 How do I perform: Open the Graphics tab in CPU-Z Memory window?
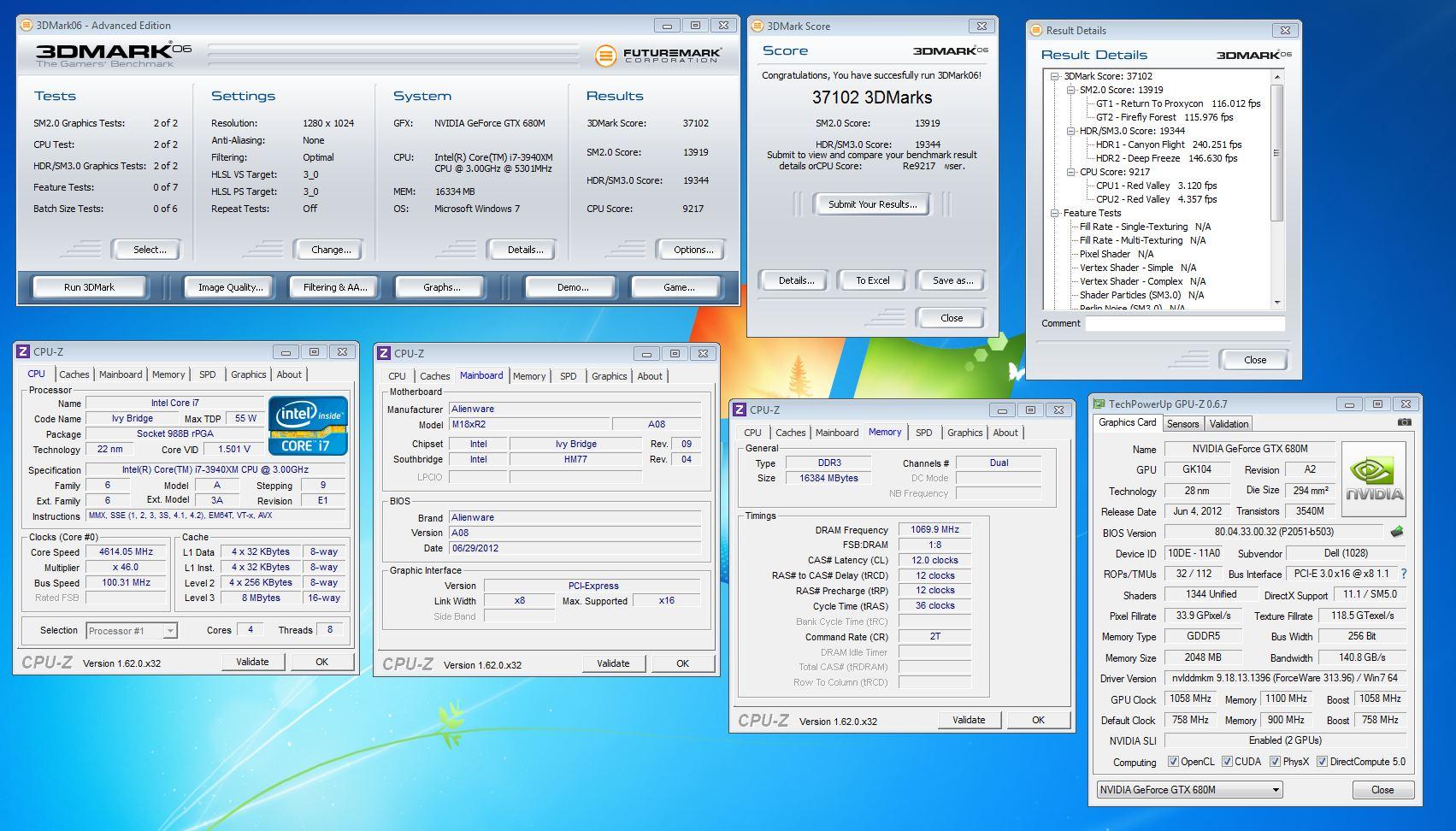coord(965,433)
